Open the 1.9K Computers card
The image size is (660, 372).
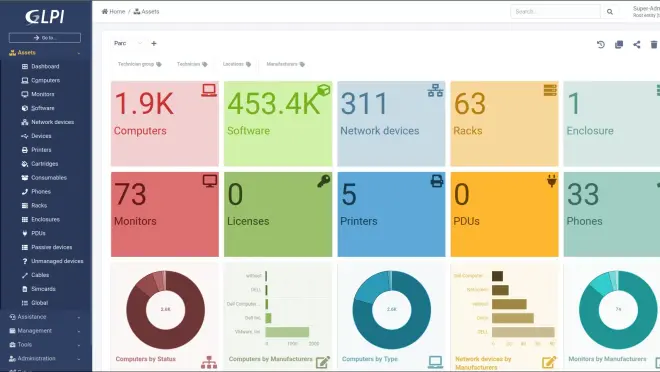click(x=165, y=124)
